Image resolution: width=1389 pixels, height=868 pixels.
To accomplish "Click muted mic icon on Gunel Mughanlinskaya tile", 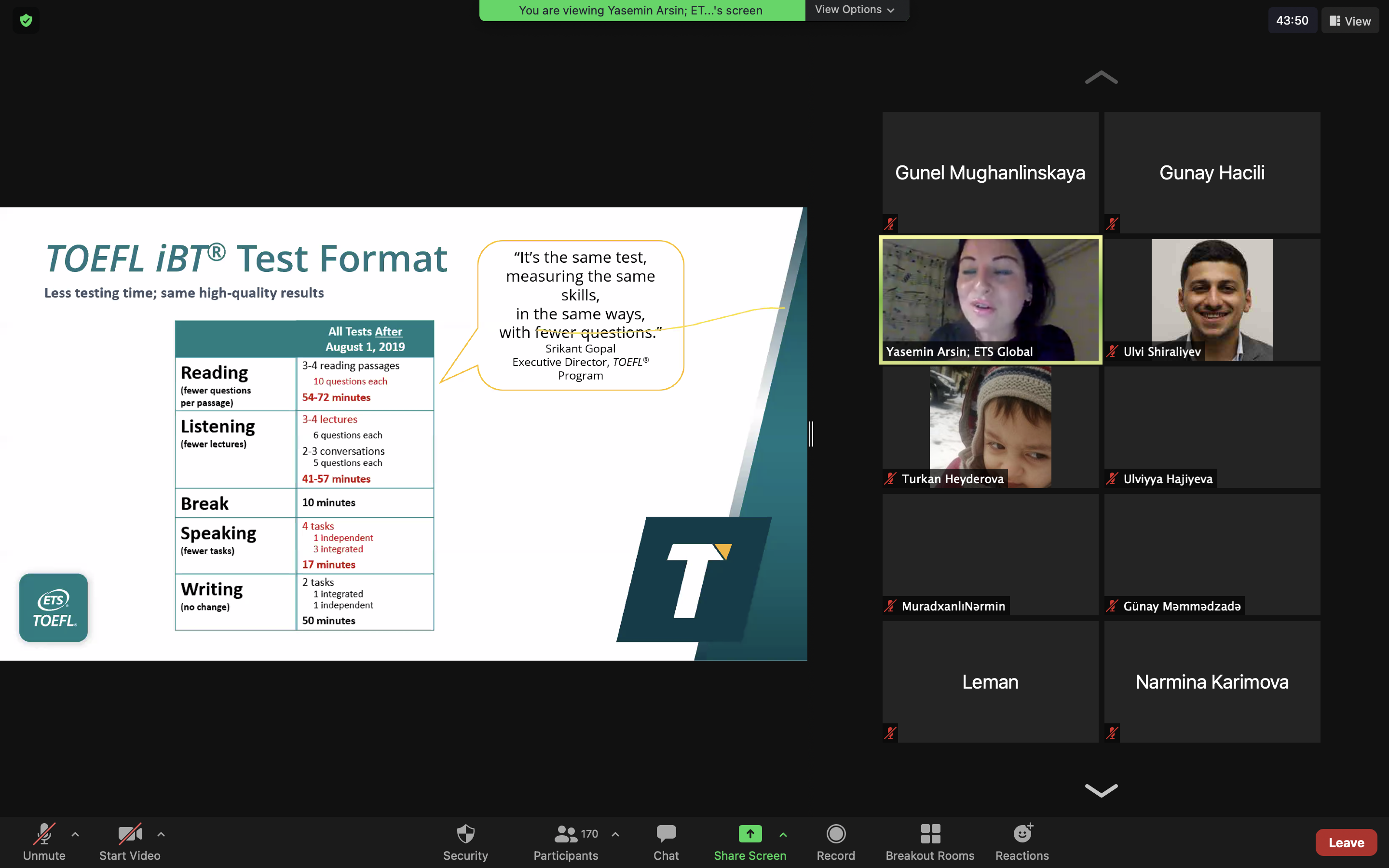I will 890,223.
